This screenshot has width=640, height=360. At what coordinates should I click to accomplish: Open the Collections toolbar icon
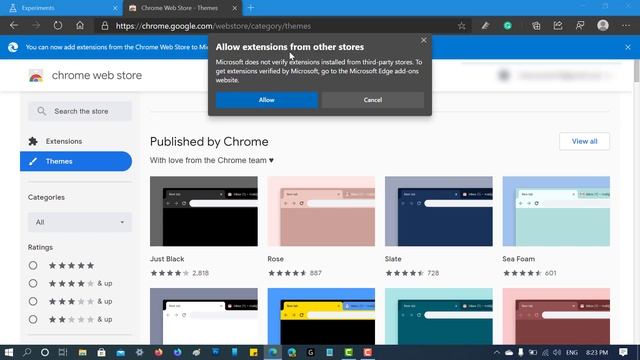[x=536, y=26]
